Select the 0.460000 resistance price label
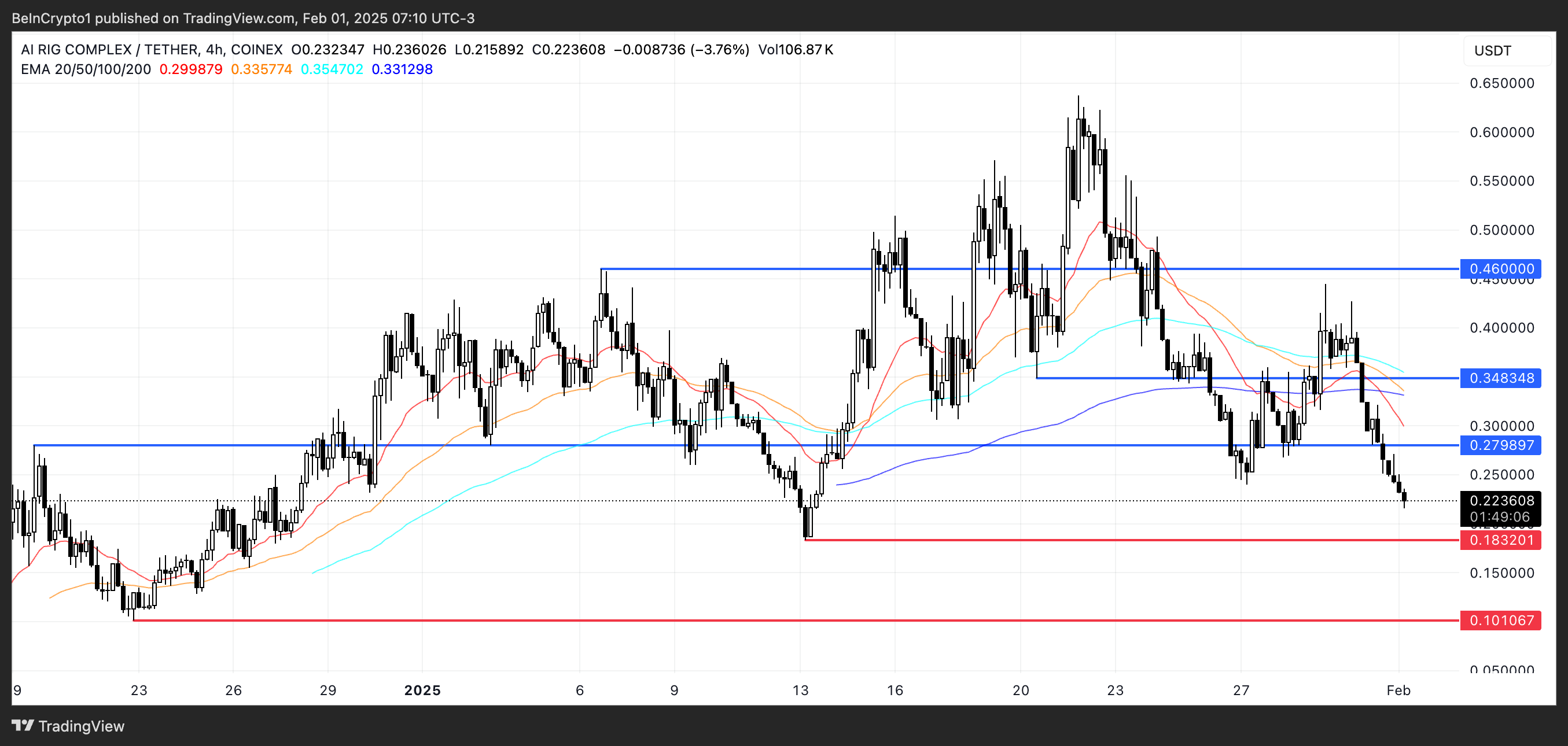This screenshot has height=746, width=1568. [x=1500, y=268]
